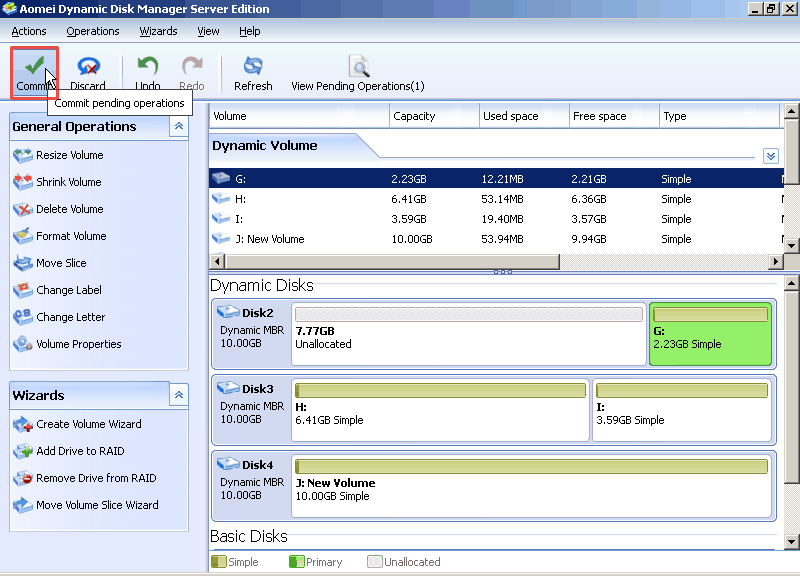Collapse the Dynamic Volume group
The height and width of the screenshot is (576, 800).
coord(770,156)
